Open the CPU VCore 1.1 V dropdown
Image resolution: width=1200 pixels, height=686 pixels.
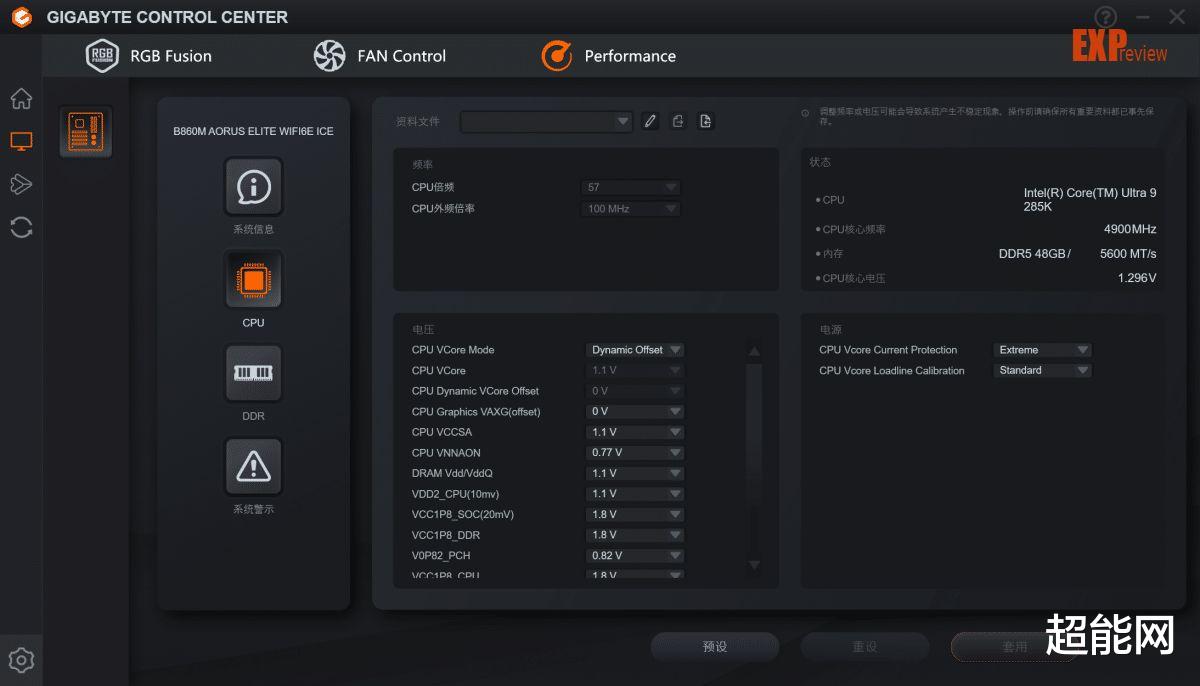point(635,370)
